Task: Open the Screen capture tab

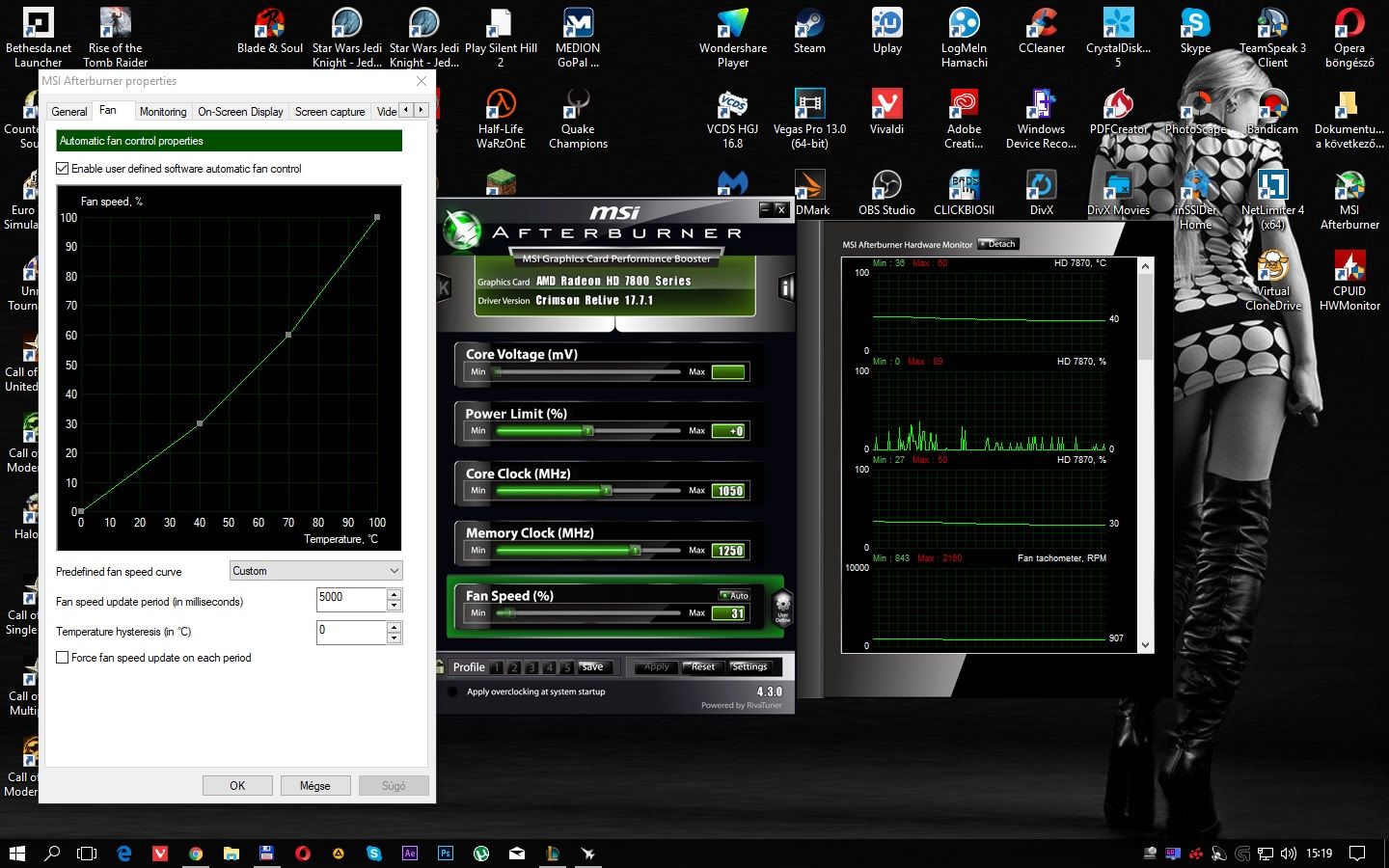Action: pyautogui.click(x=330, y=112)
